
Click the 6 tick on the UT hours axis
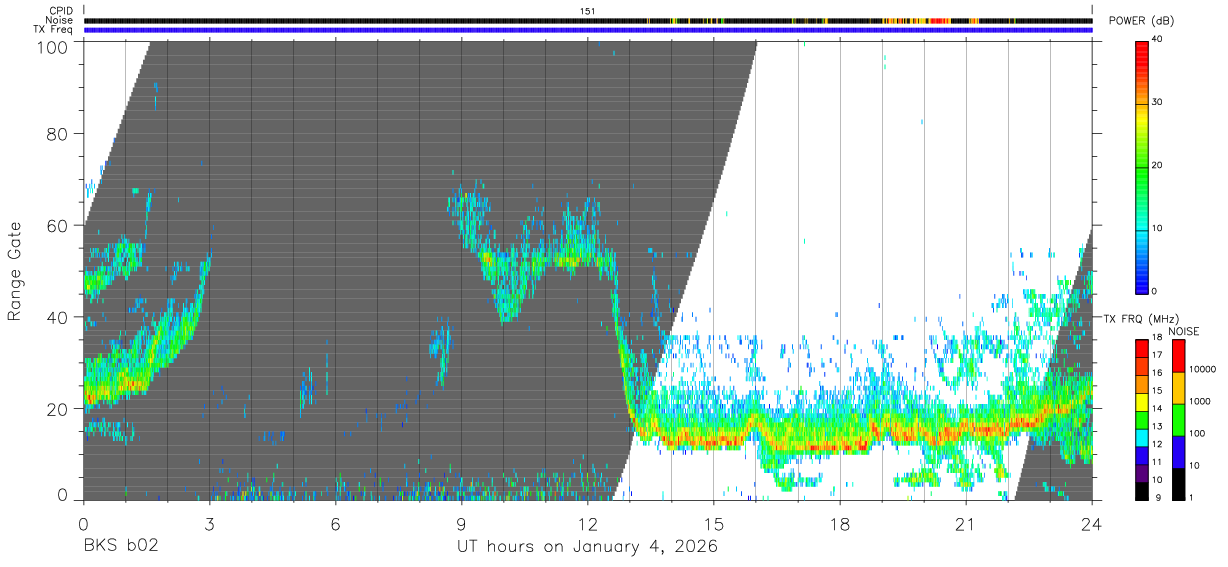tap(335, 524)
